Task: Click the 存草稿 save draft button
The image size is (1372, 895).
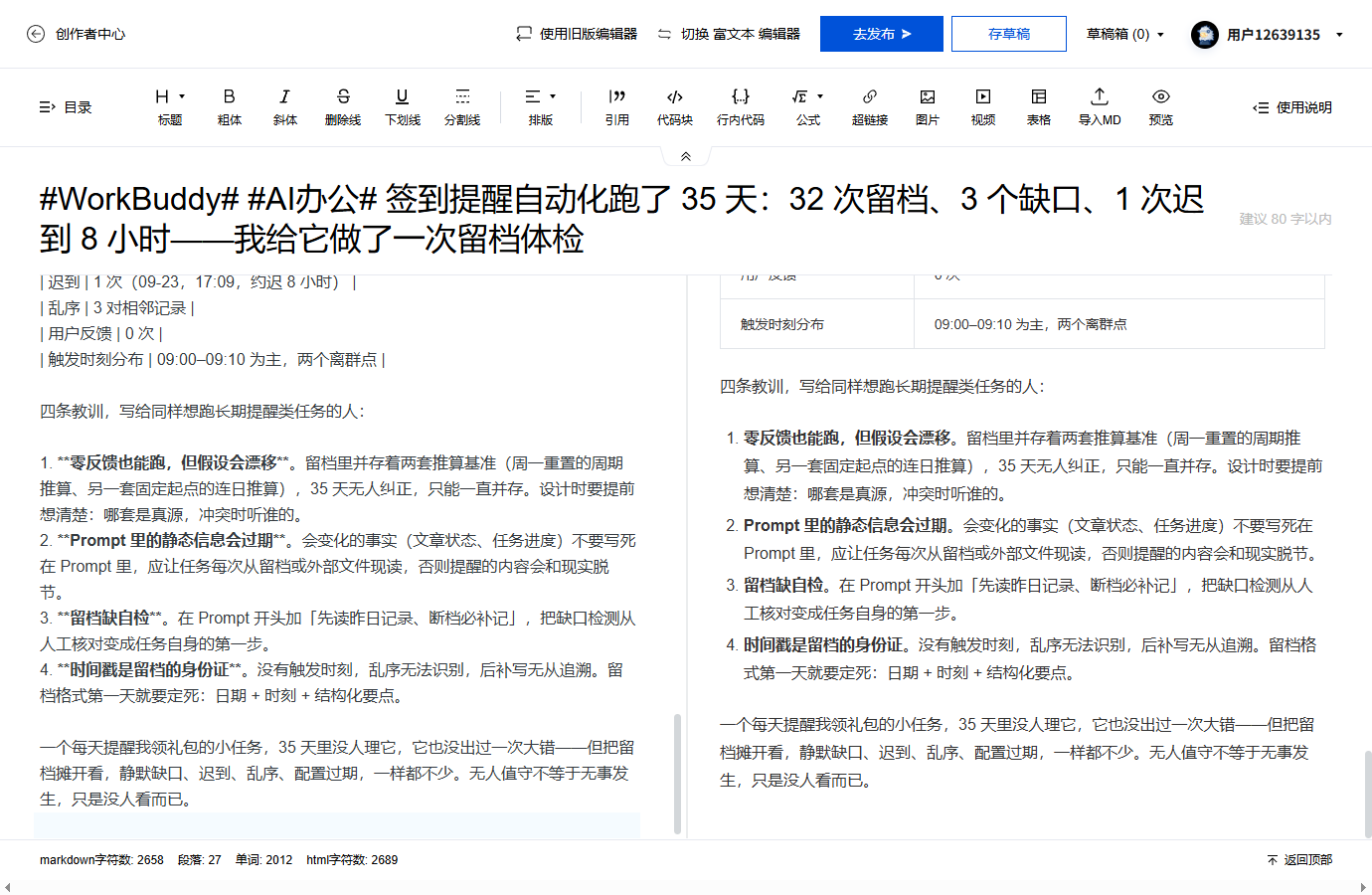Action: coord(1009,34)
